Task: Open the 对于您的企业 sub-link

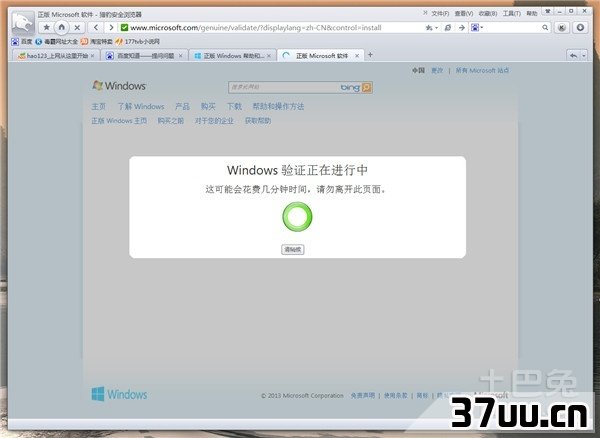Action: (x=214, y=121)
